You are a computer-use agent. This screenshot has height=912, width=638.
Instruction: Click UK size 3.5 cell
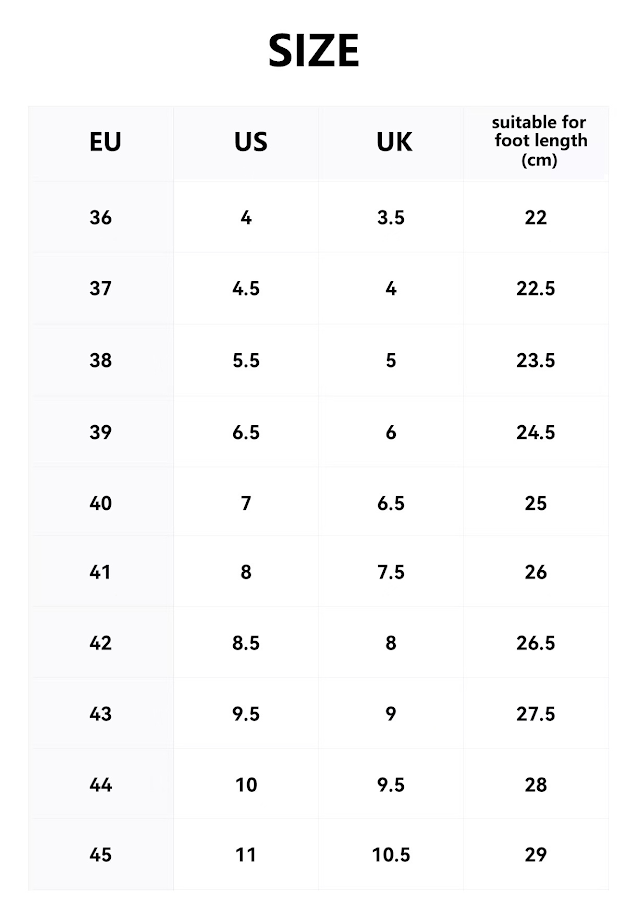(x=391, y=217)
